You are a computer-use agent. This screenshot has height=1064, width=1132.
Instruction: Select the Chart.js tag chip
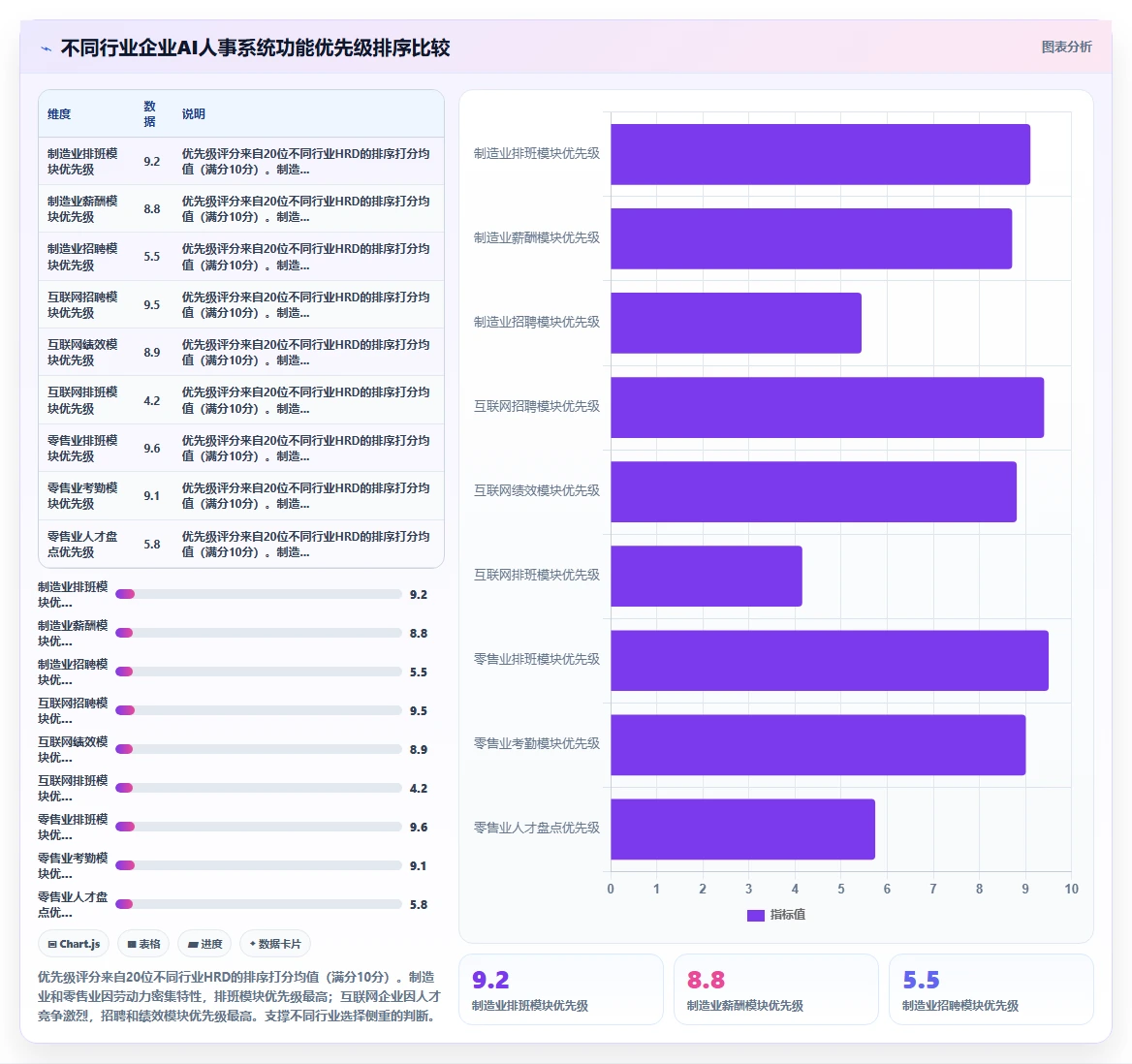tap(74, 944)
